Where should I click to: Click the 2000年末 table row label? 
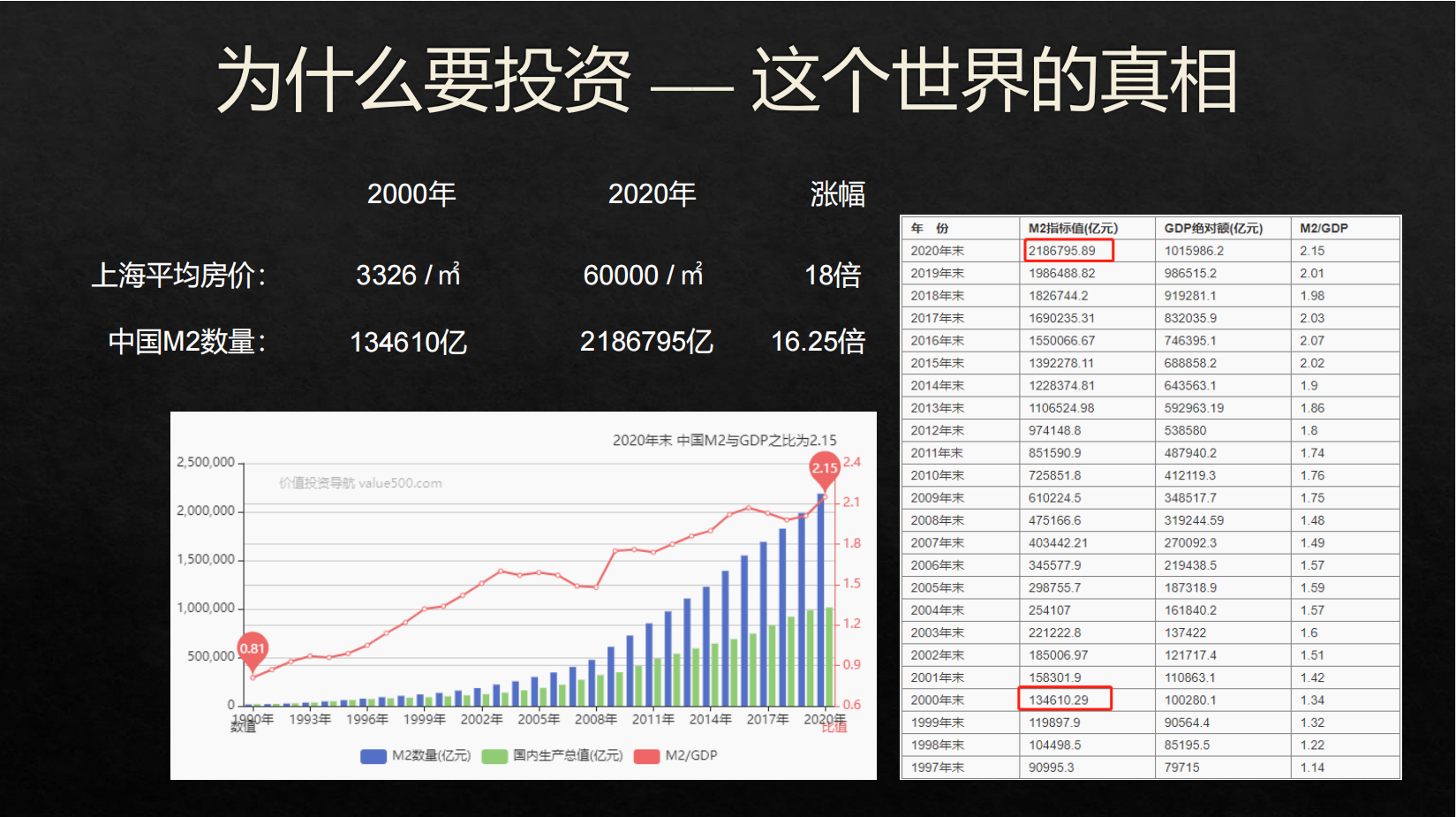(938, 700)
